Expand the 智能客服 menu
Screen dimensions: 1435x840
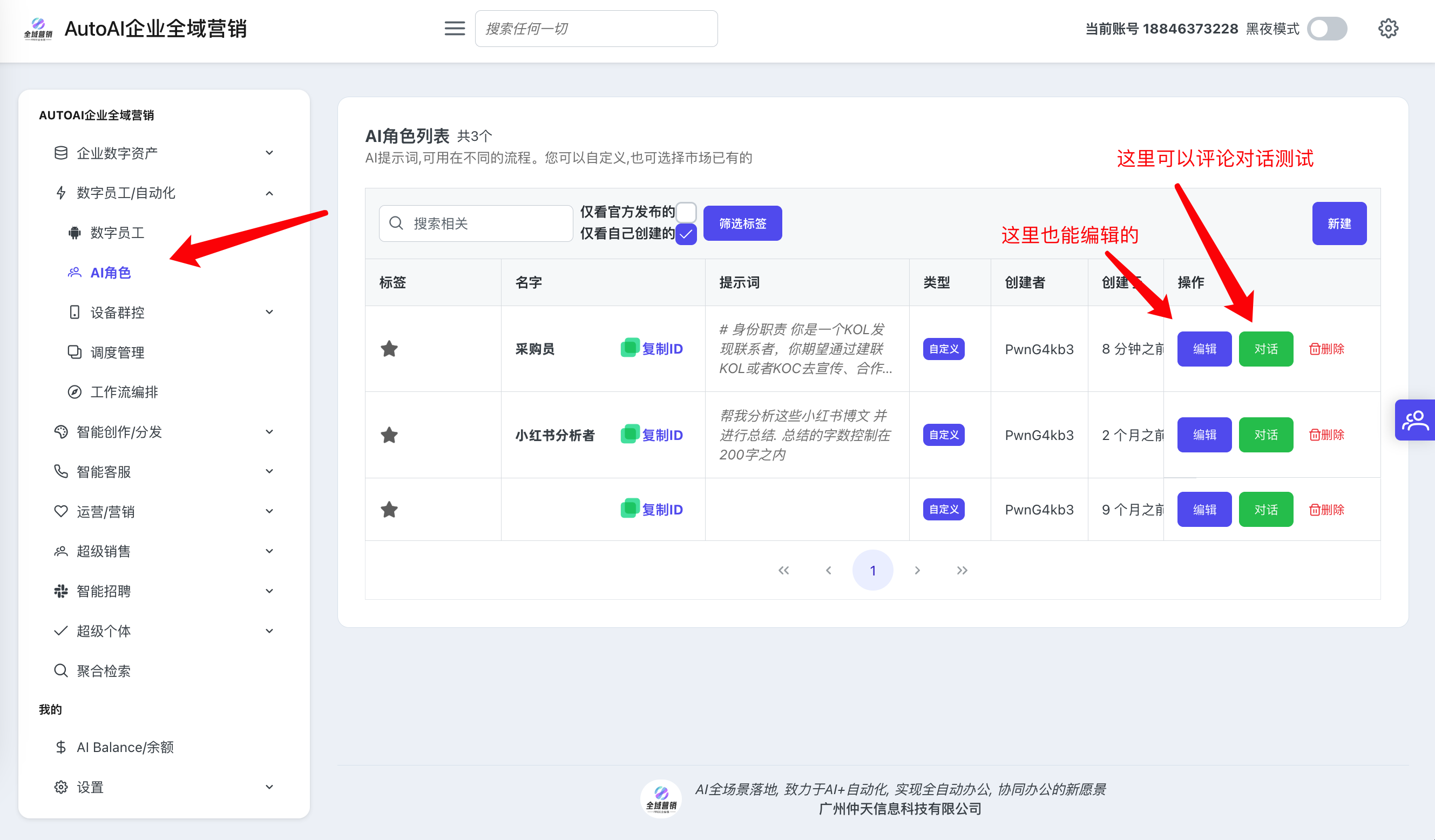coord(164,471)
